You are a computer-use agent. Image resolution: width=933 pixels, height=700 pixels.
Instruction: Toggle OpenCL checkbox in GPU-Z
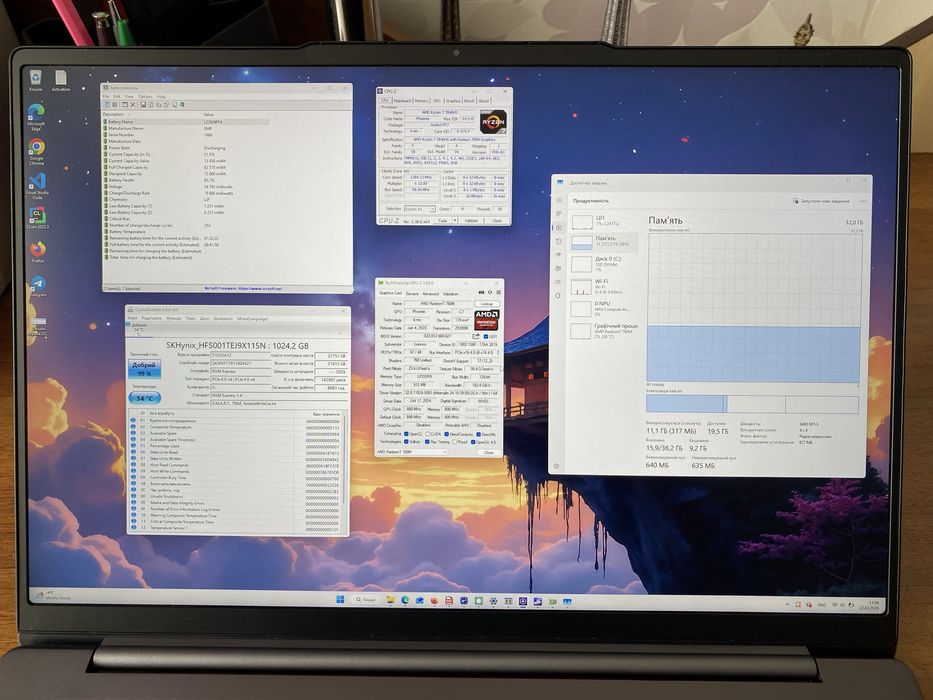pos(406,435)
